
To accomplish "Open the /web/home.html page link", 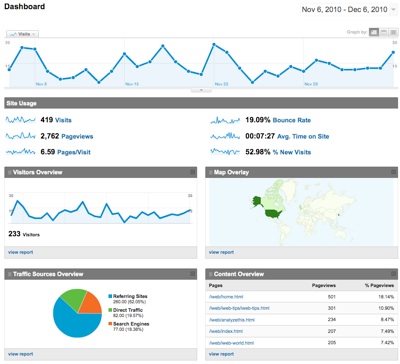I will (226, 297).
